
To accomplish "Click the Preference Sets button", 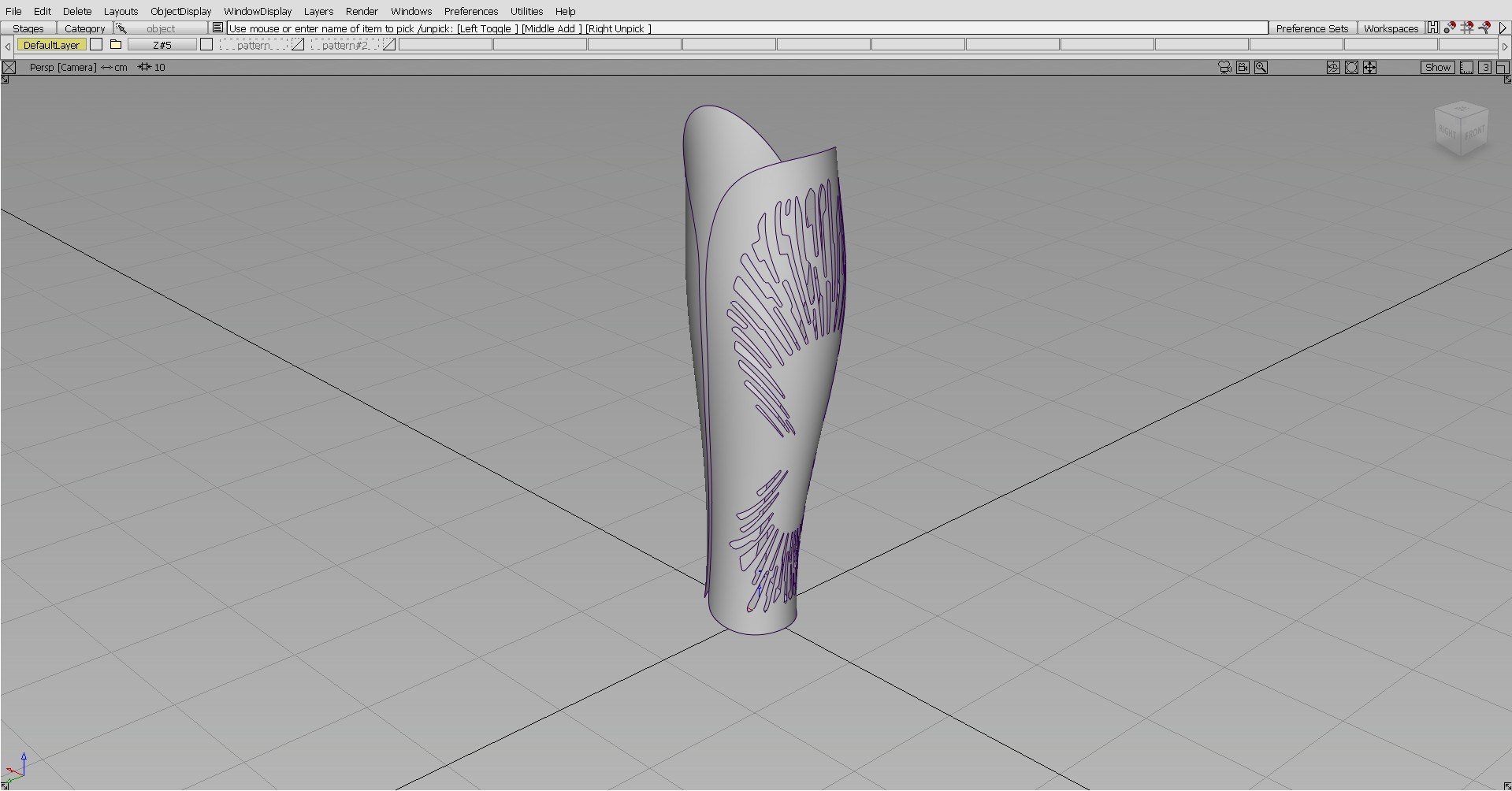I will point(1312,28).
